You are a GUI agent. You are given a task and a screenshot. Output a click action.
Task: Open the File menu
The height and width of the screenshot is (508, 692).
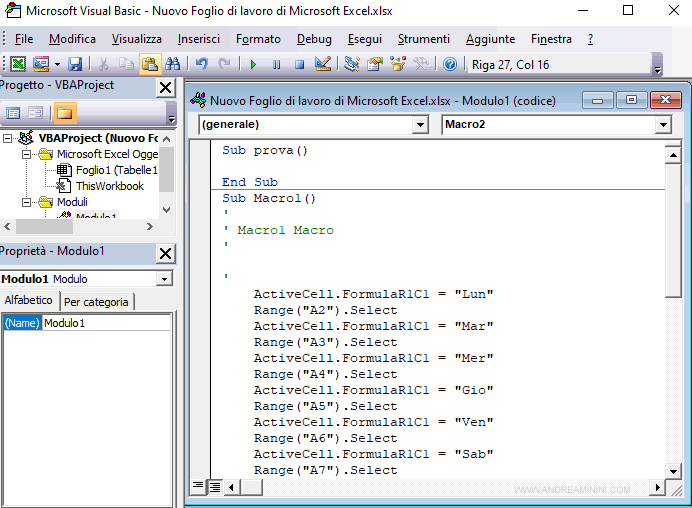[24, 39]
